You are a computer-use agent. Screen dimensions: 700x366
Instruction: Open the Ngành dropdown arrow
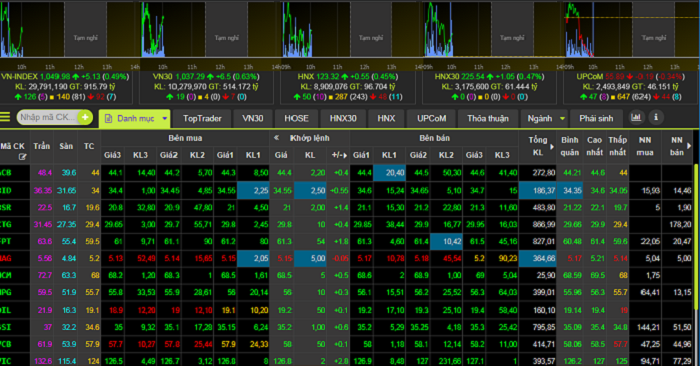562,119
